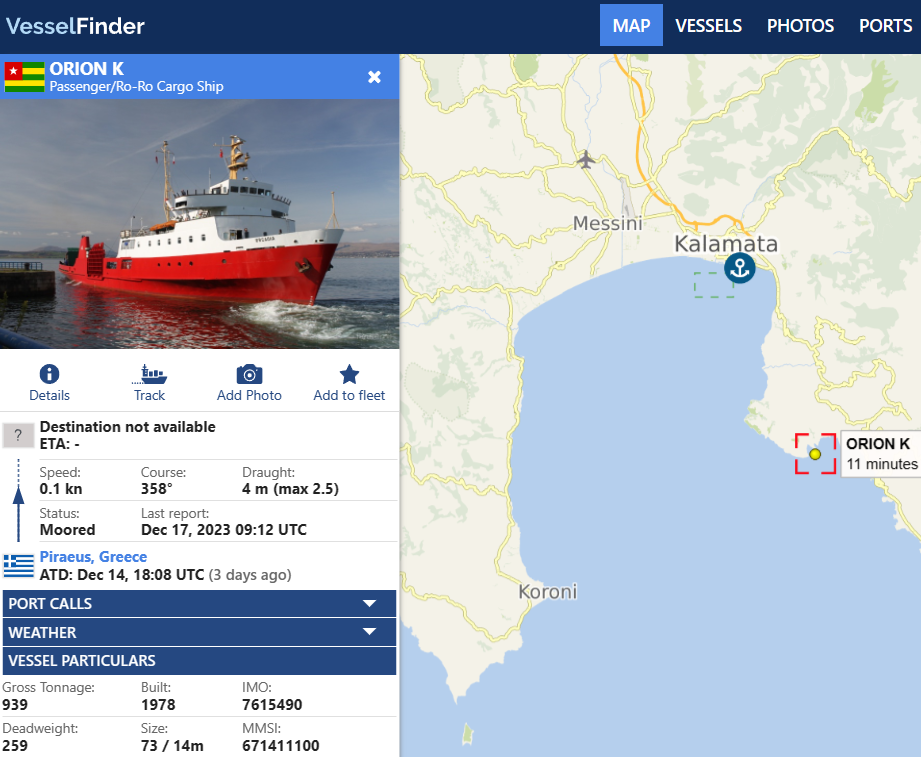Click the Kalamata port anchor marker
The height and width of the screenshot is (757, 921).
coord(740,268)
